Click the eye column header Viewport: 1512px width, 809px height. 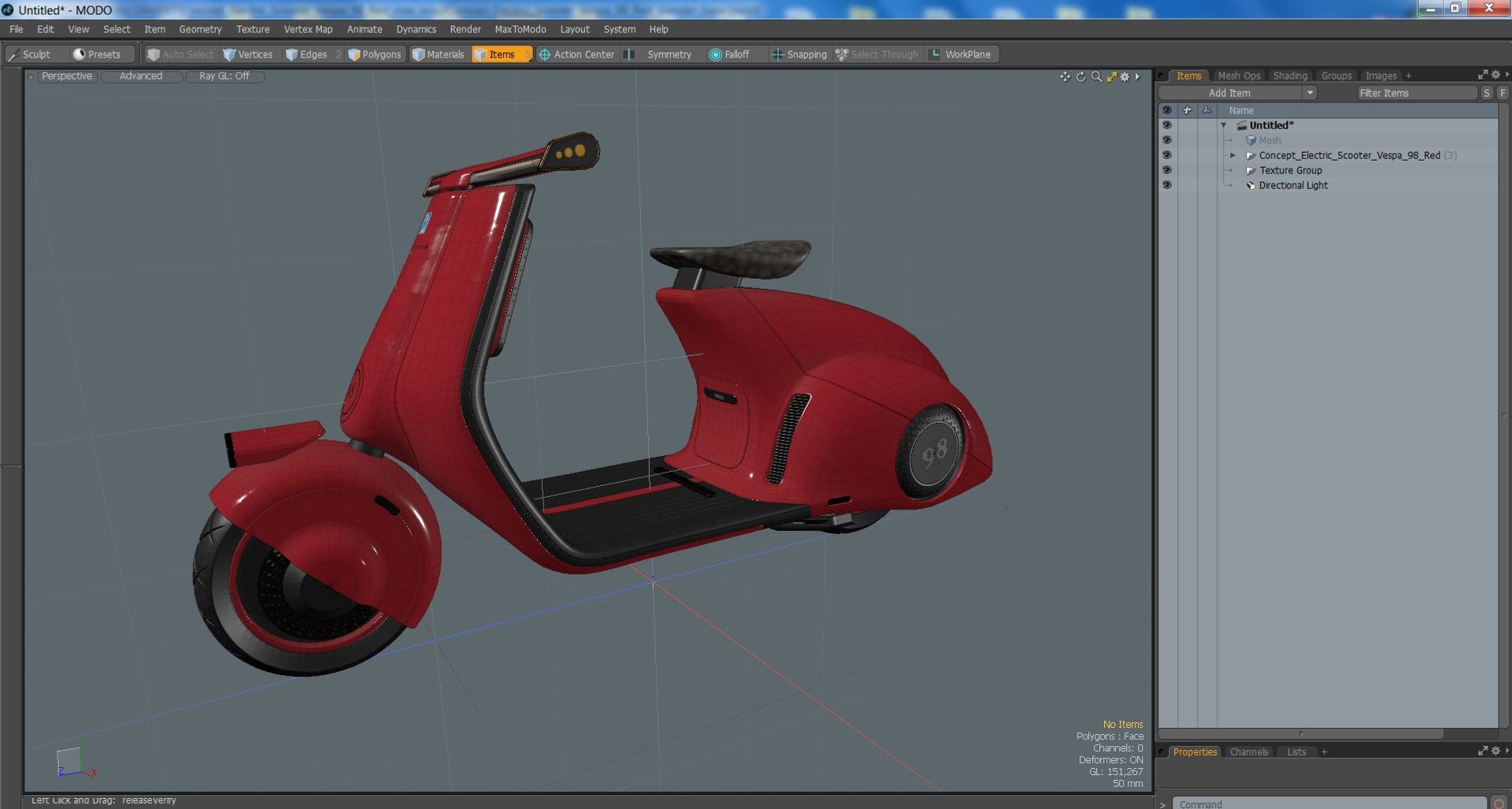[x=1166, y=110]
